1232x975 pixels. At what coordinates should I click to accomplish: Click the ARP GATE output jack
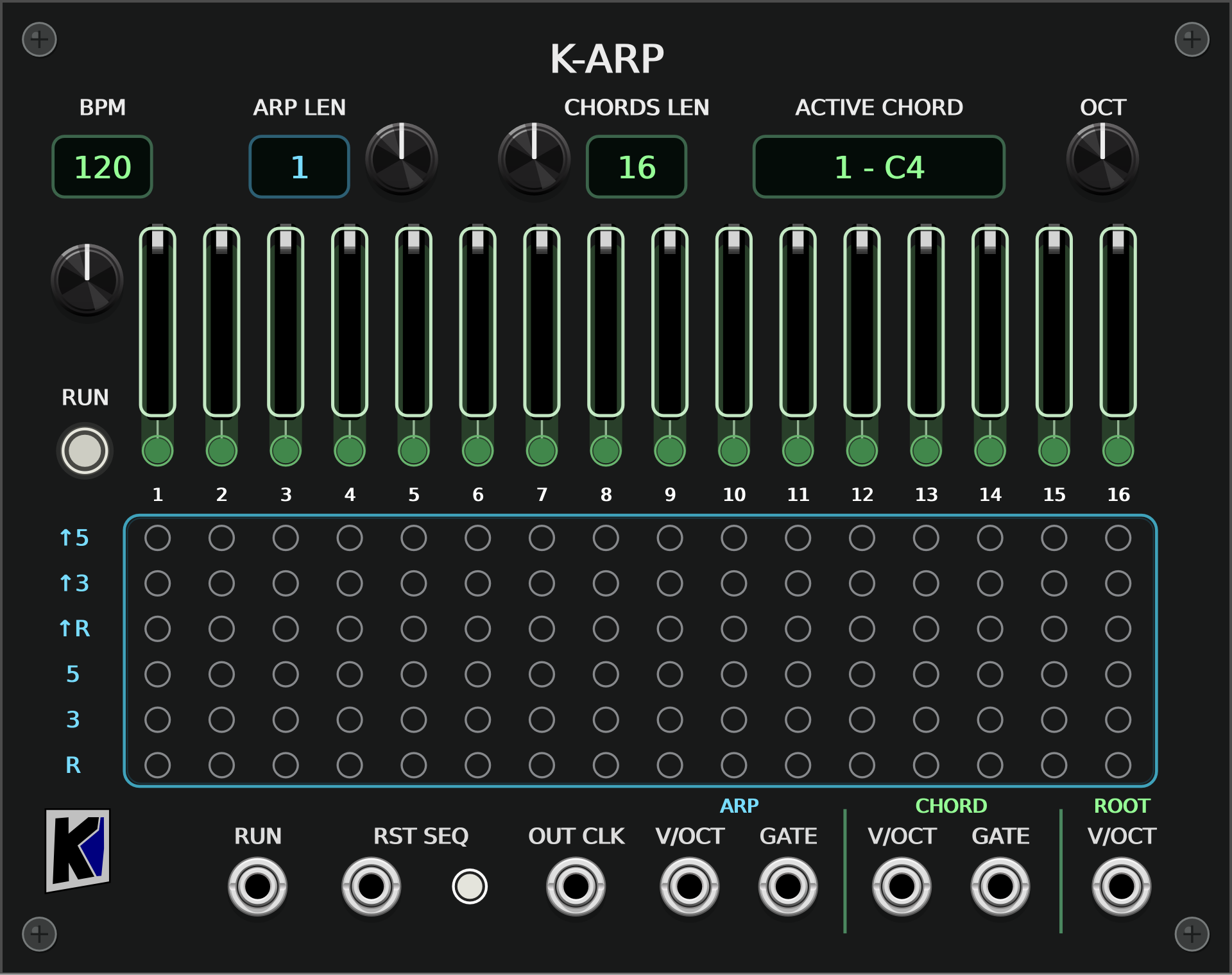pyautogui.click(x=788, y=886)
